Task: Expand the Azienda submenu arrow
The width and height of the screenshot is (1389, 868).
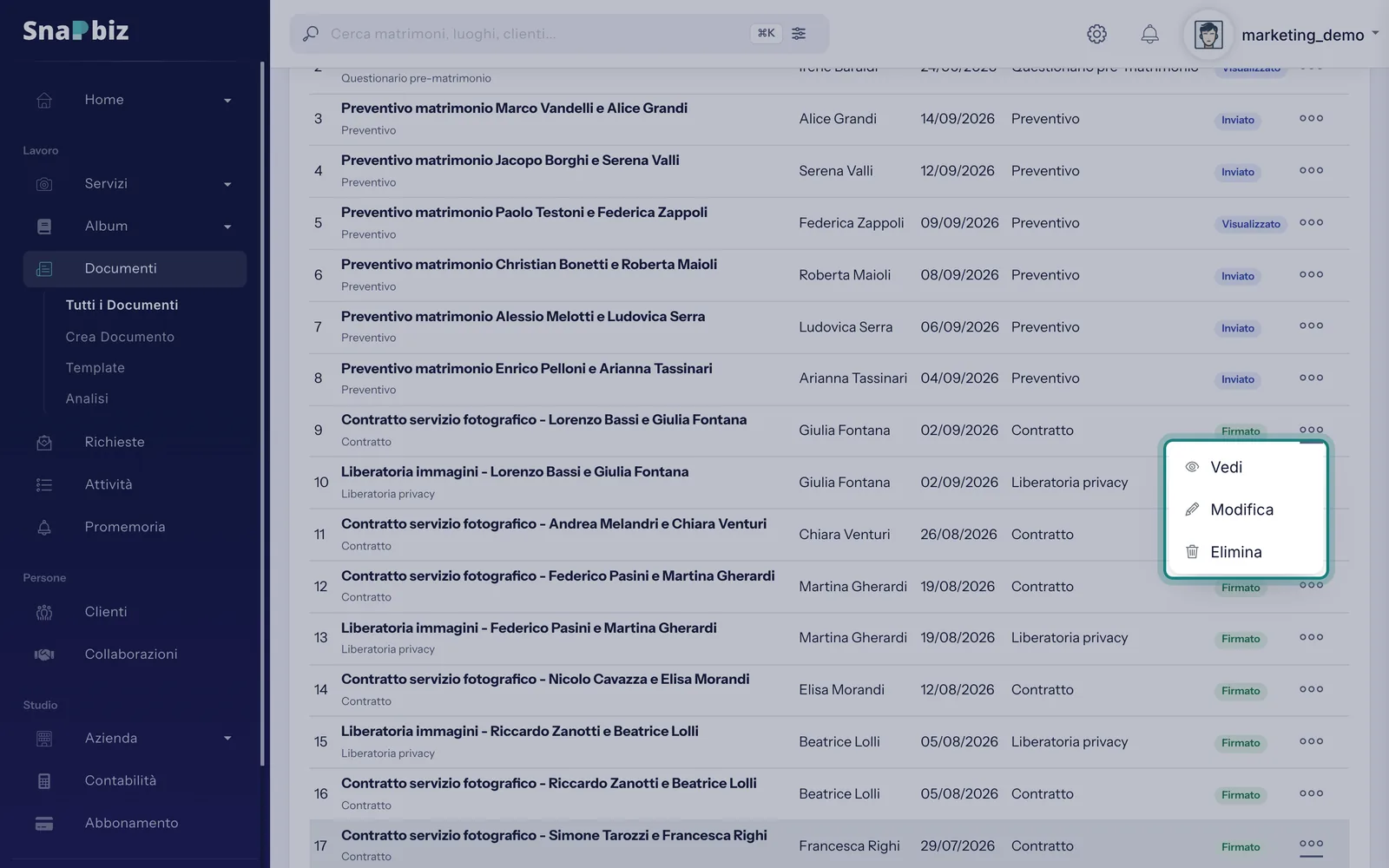Action: click(227, 739)
